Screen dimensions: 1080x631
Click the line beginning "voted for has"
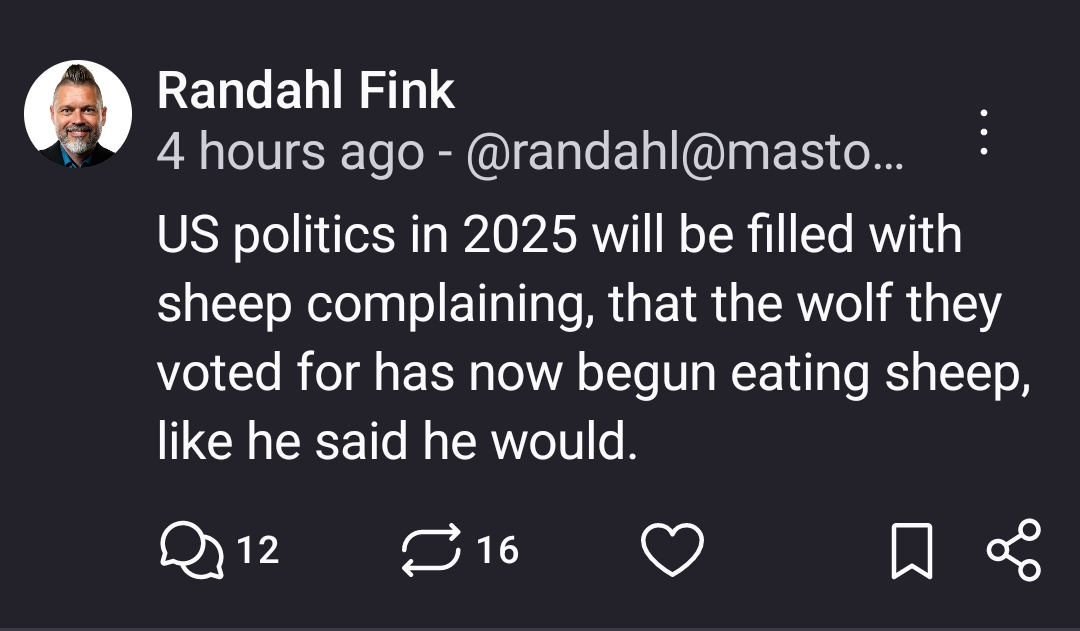tap(594, 373)
